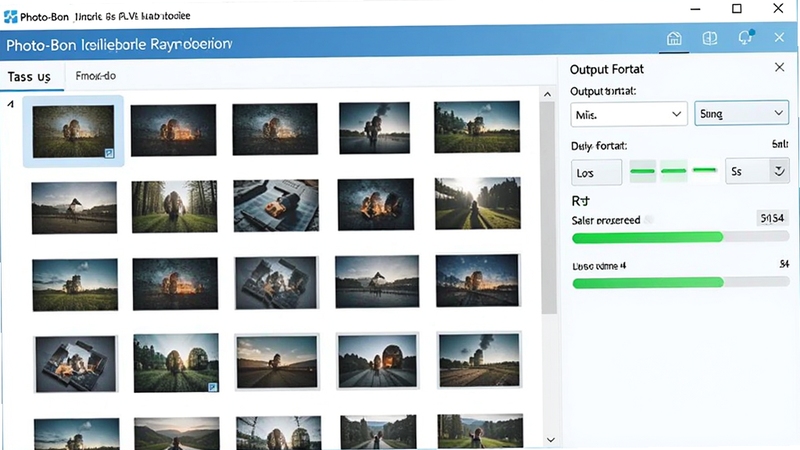This screenshot has width=800, height=450.
Task: Click the Rt section heading
Action: (x=580, y=201)
